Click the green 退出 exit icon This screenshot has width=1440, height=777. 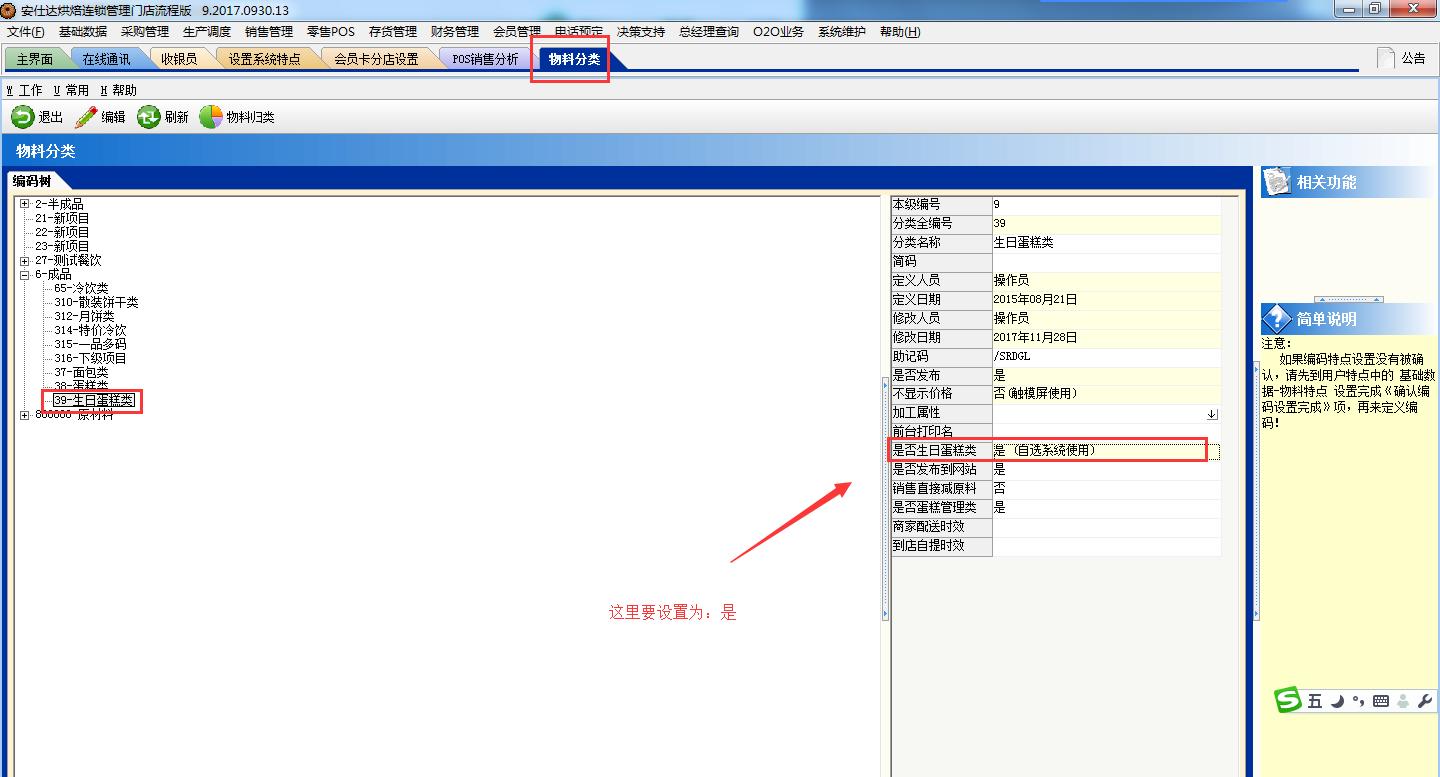22,117
